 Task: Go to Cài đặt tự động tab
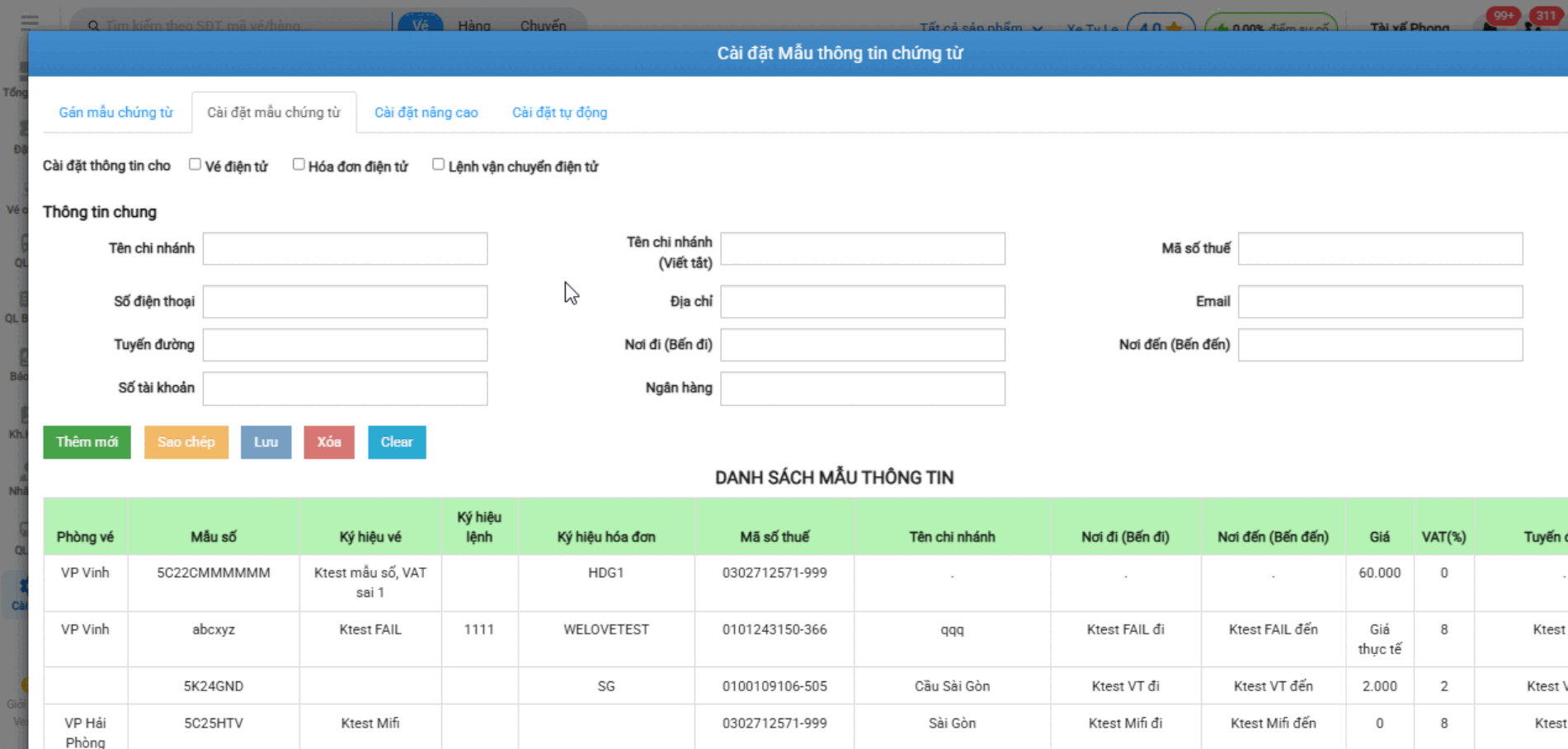coord(559,112)
